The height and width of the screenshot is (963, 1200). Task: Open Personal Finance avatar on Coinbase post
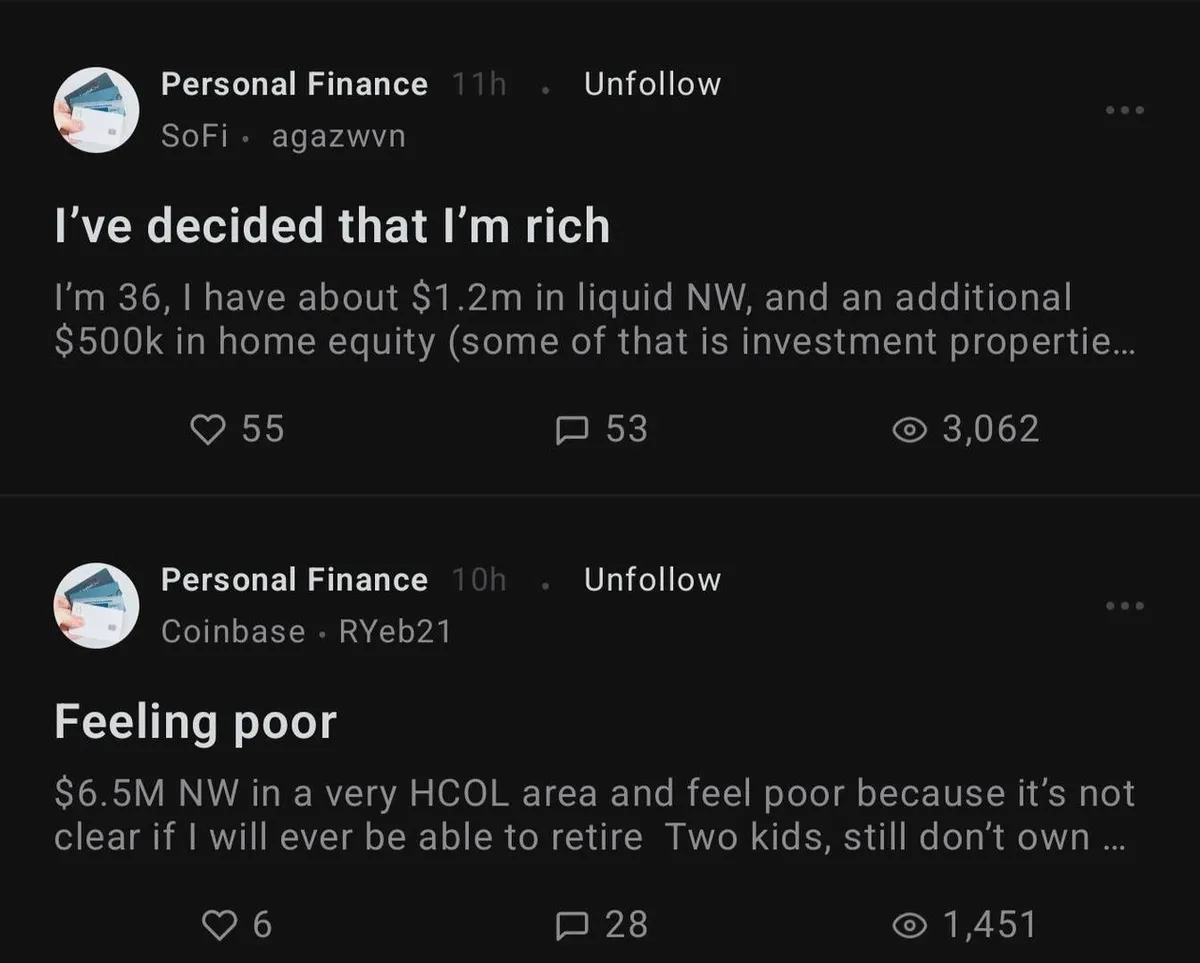pos(96,605)
